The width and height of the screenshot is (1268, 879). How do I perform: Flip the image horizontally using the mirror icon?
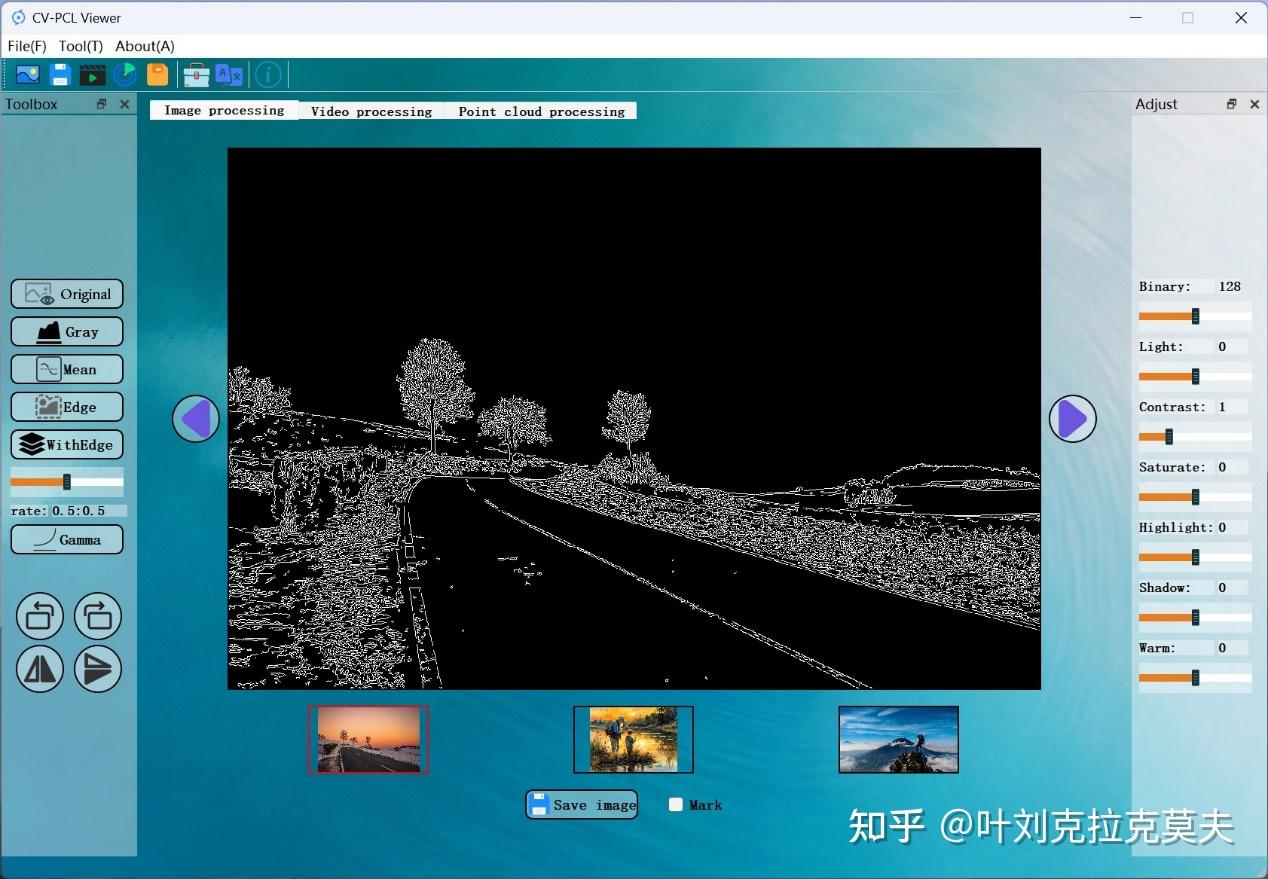40,668
